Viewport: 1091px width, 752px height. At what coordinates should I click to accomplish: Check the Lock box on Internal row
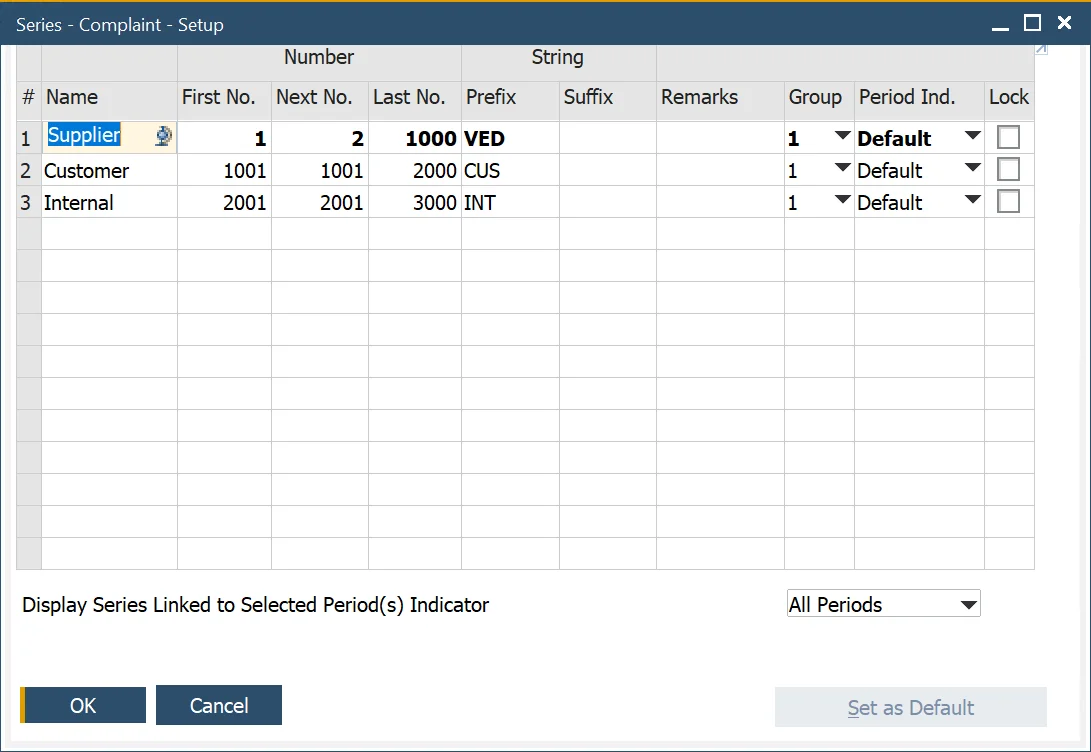click(1008, 202)
